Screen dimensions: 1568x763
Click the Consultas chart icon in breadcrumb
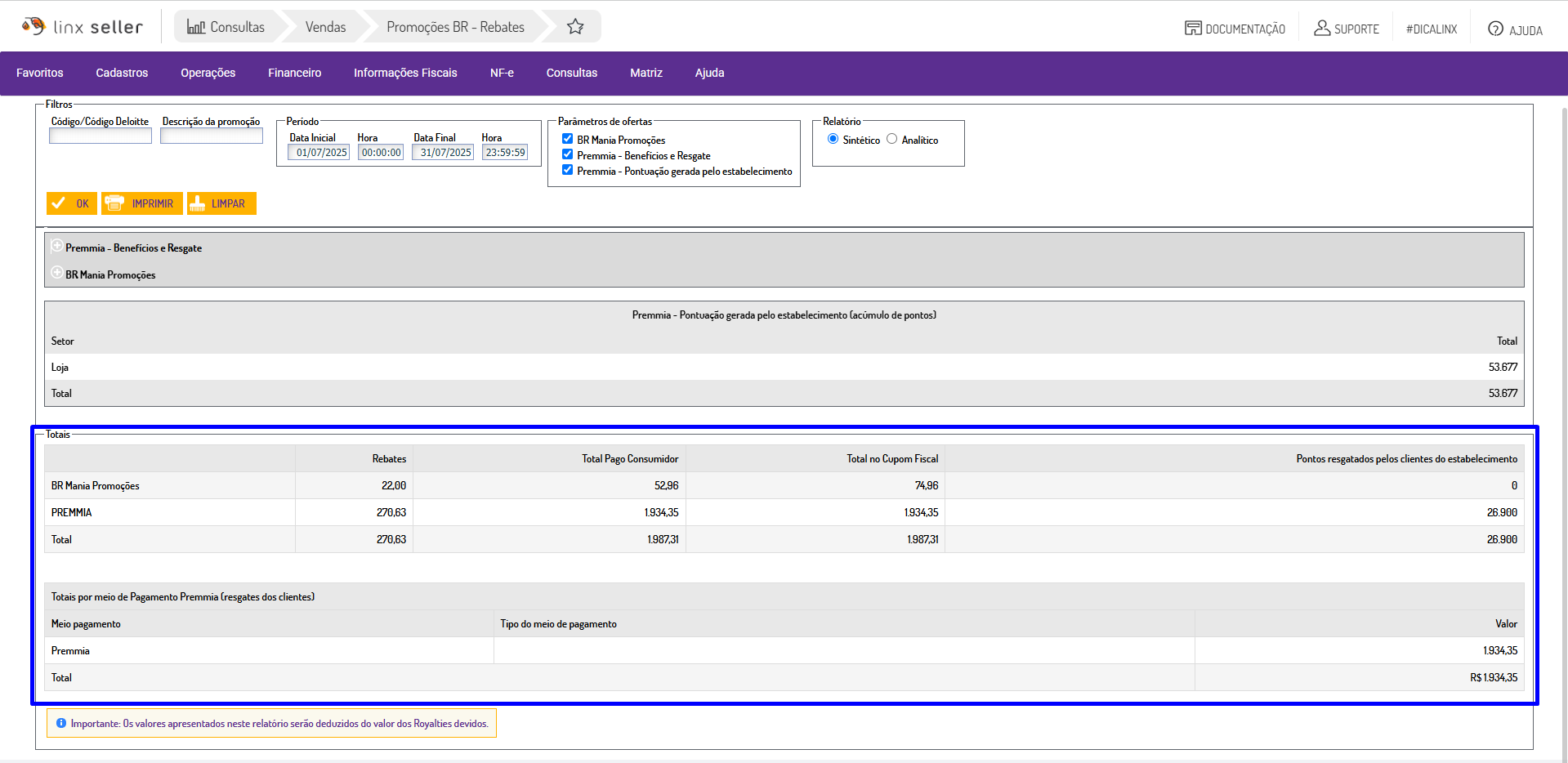click(196, 27)
